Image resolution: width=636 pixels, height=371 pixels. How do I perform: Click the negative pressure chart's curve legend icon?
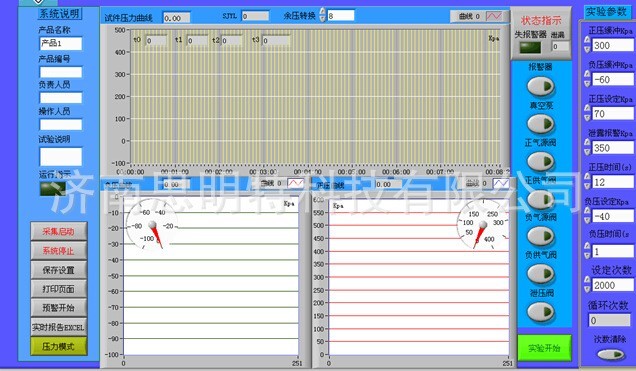pos(295,183)
